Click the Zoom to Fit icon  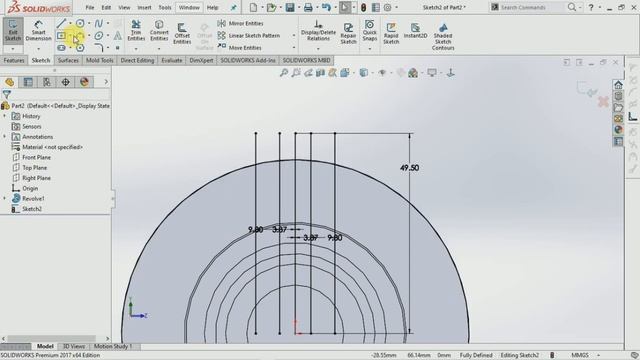click(x=284, y=73)
